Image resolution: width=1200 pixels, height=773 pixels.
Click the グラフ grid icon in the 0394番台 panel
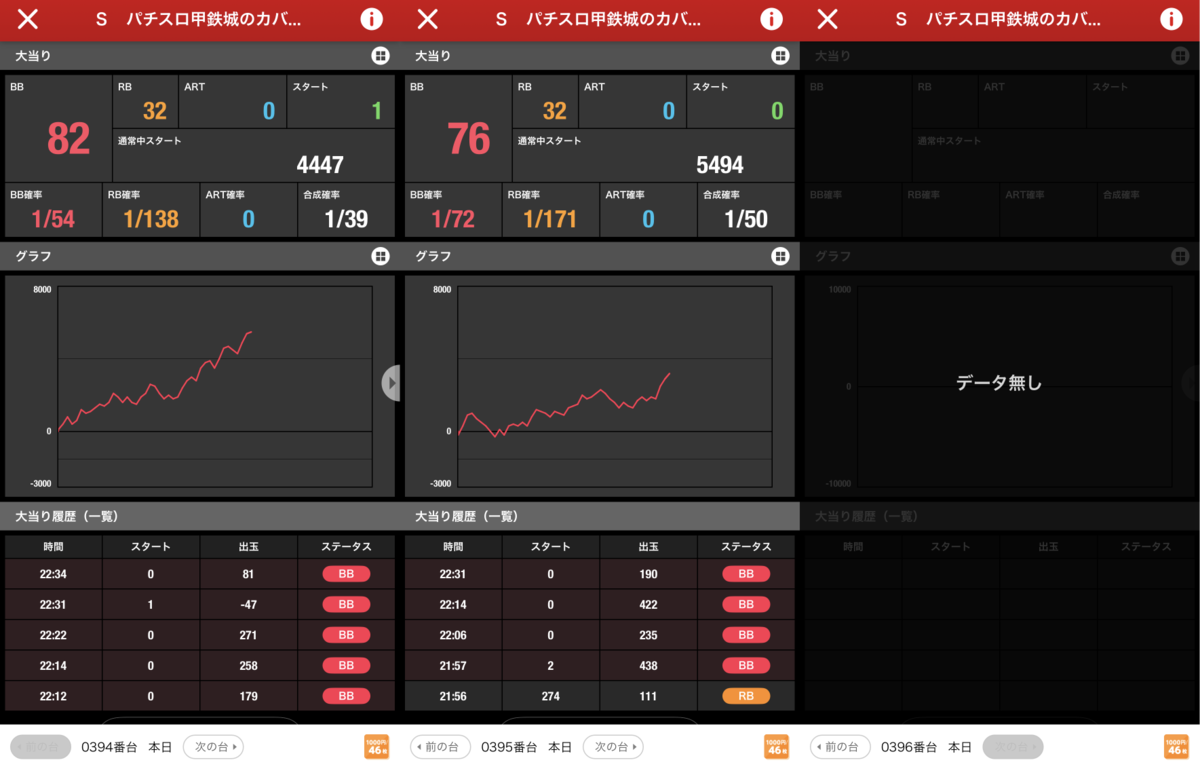(380, 256)
